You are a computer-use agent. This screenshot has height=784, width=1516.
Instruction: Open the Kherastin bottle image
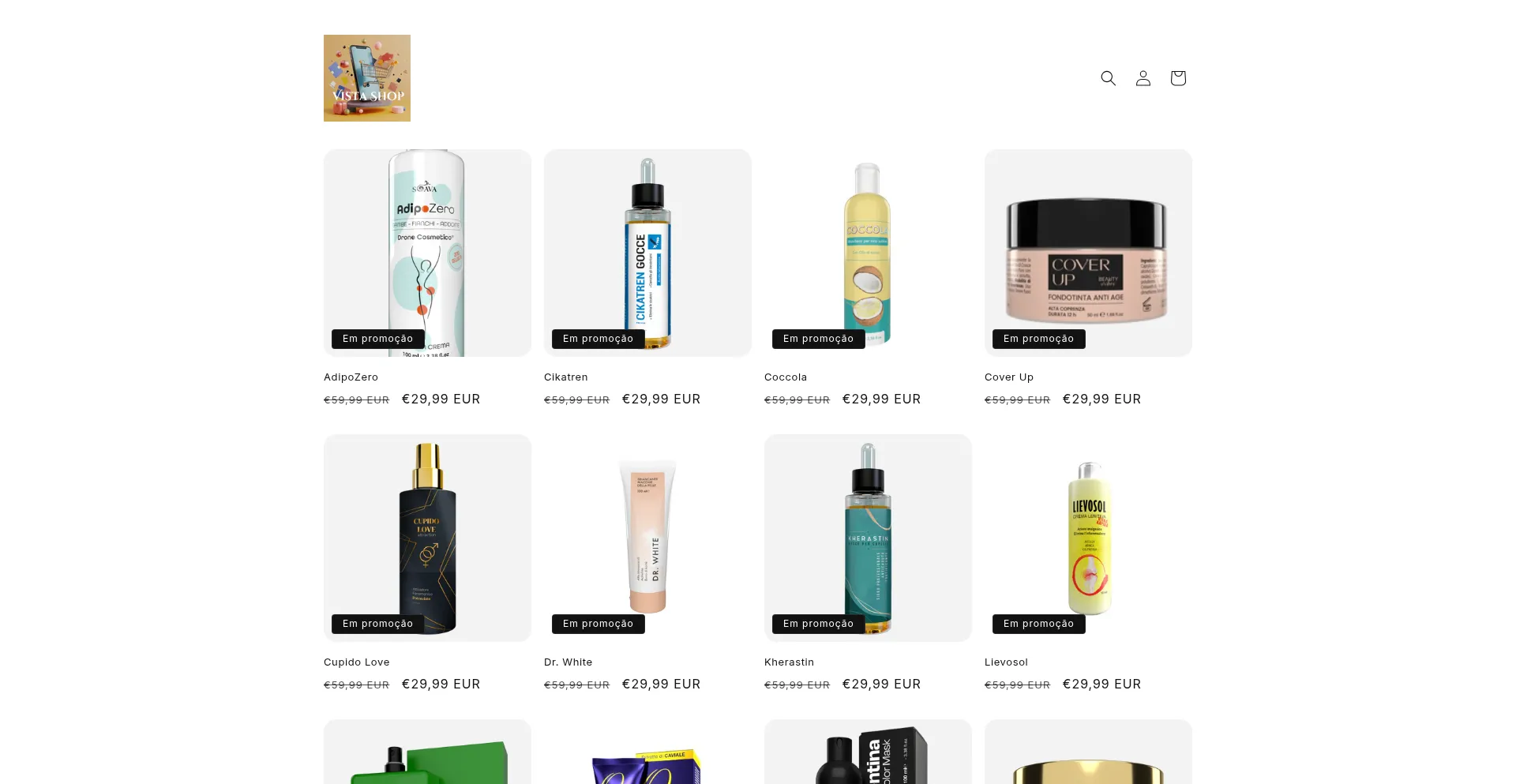coord(868,538)
